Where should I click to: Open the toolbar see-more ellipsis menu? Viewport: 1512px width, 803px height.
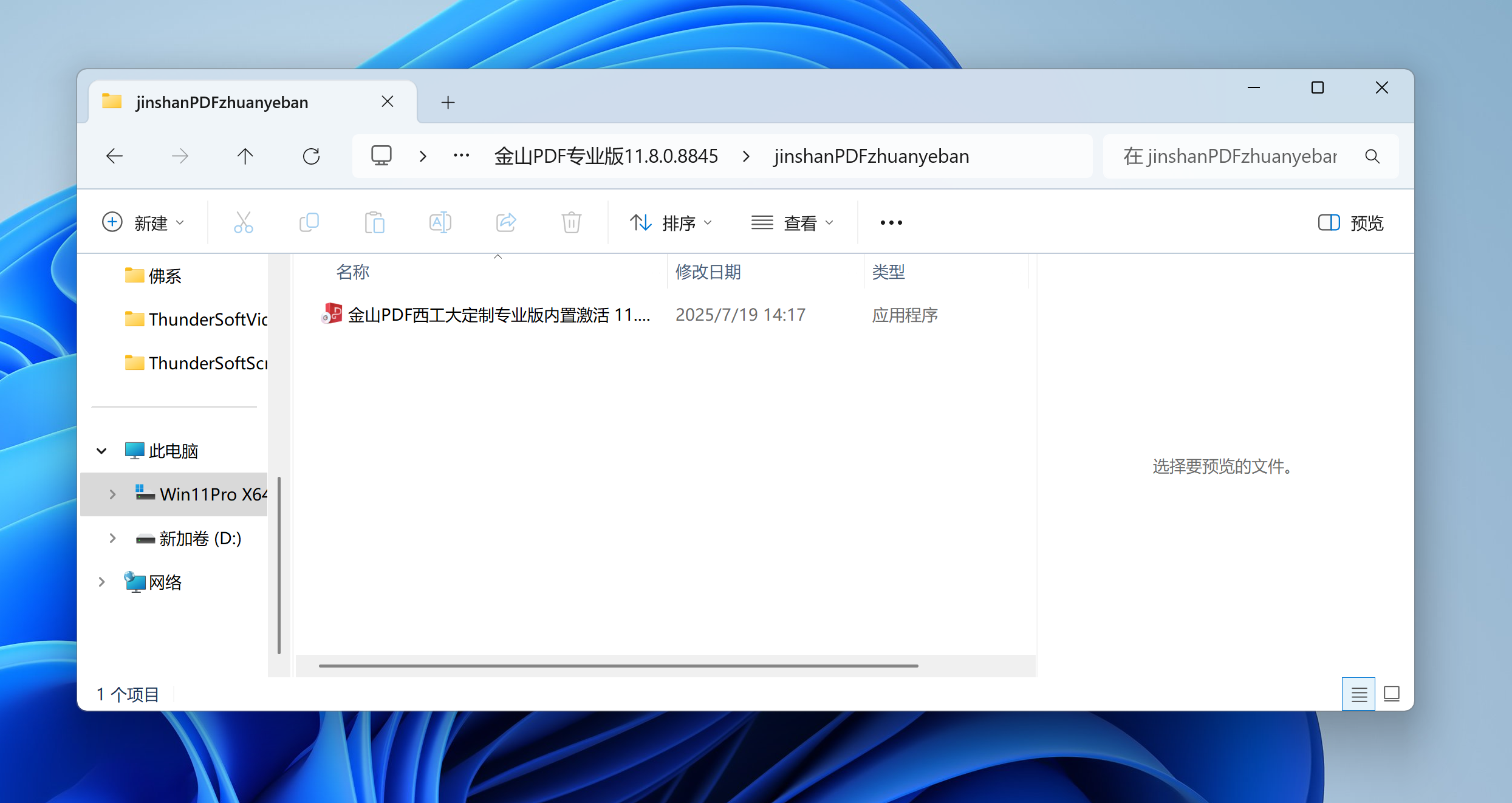891,223
